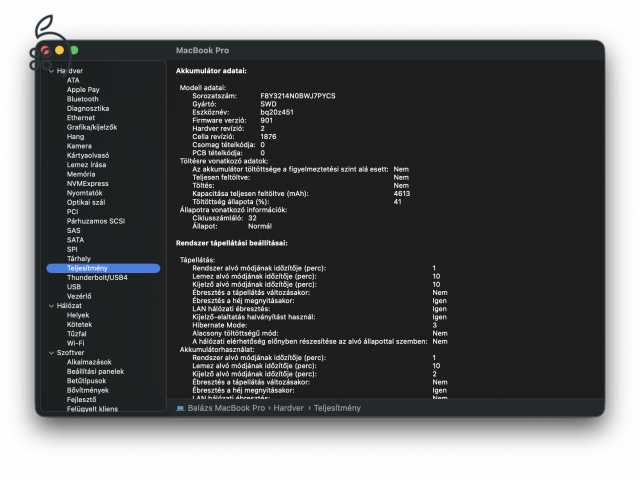This screenshot has height=480, width=640.
Task: Minimize the window with the yellow button
Action: pos(59,50)
